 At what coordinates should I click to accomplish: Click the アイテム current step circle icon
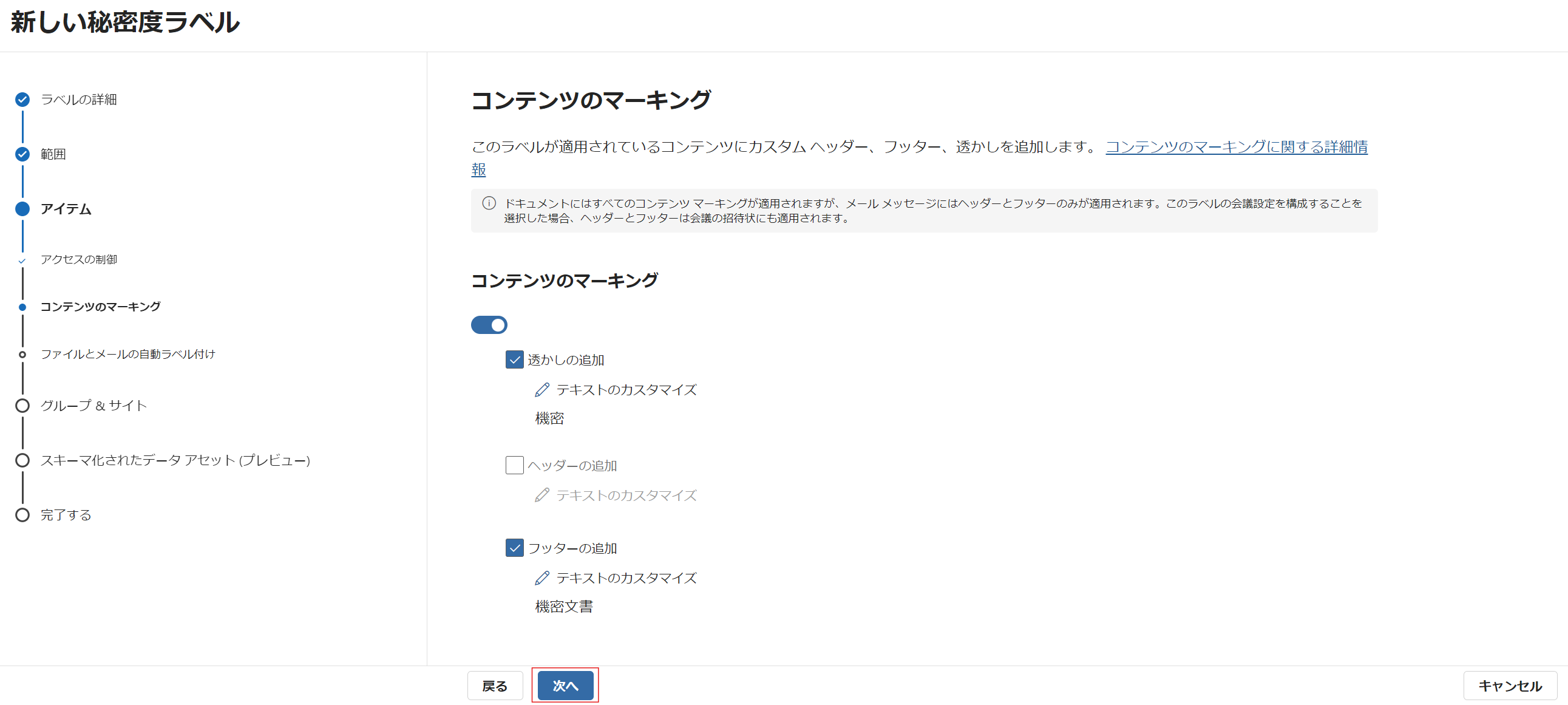tap(22, 209)
